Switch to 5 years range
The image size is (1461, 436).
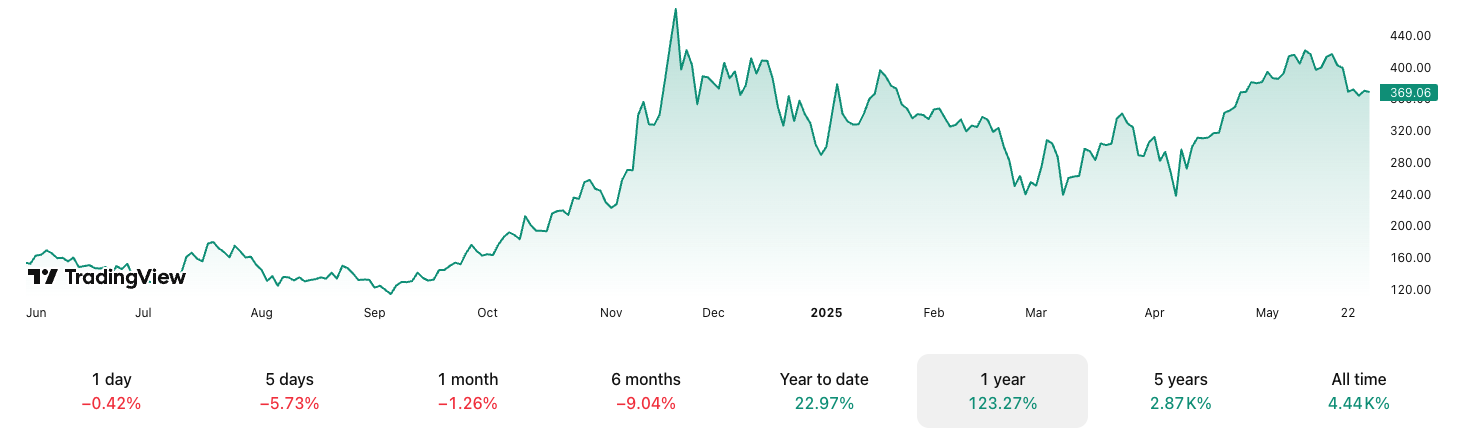(1181, 391)
